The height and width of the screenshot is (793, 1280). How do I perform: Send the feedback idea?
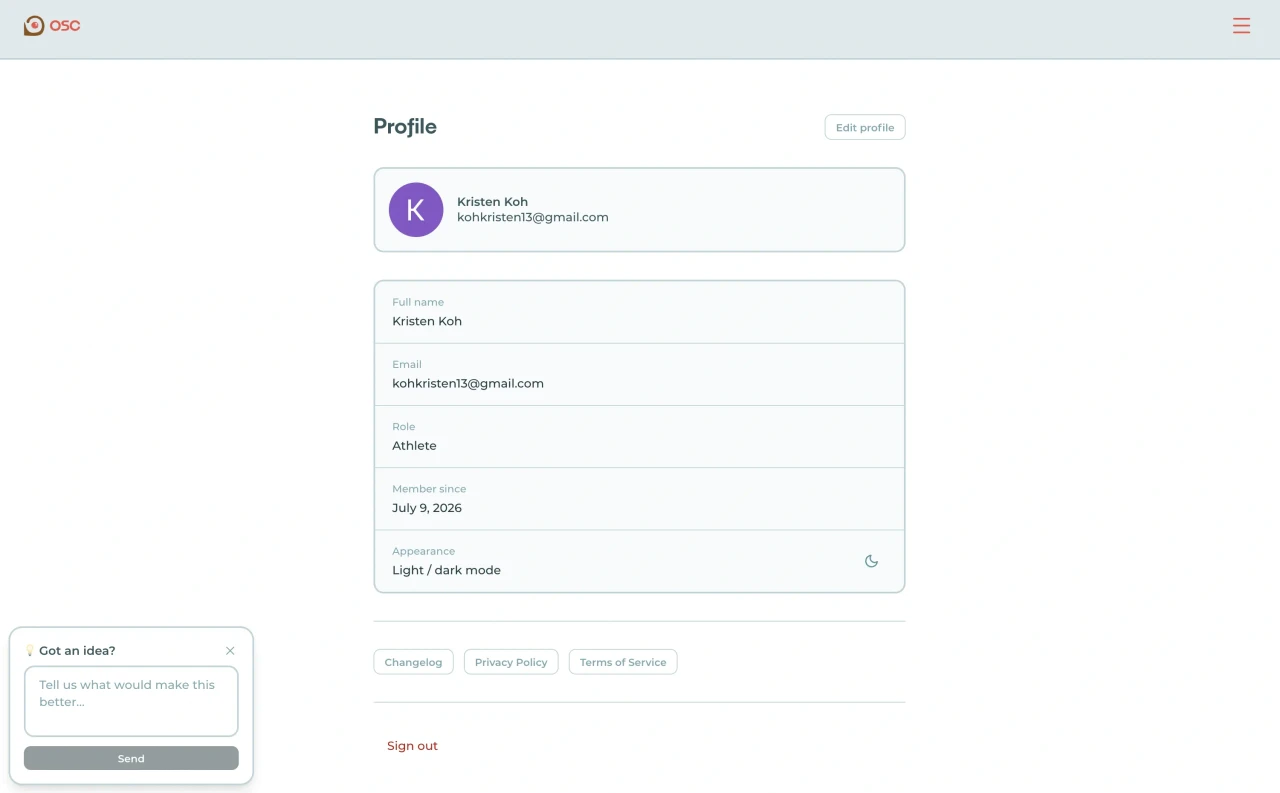131,758
